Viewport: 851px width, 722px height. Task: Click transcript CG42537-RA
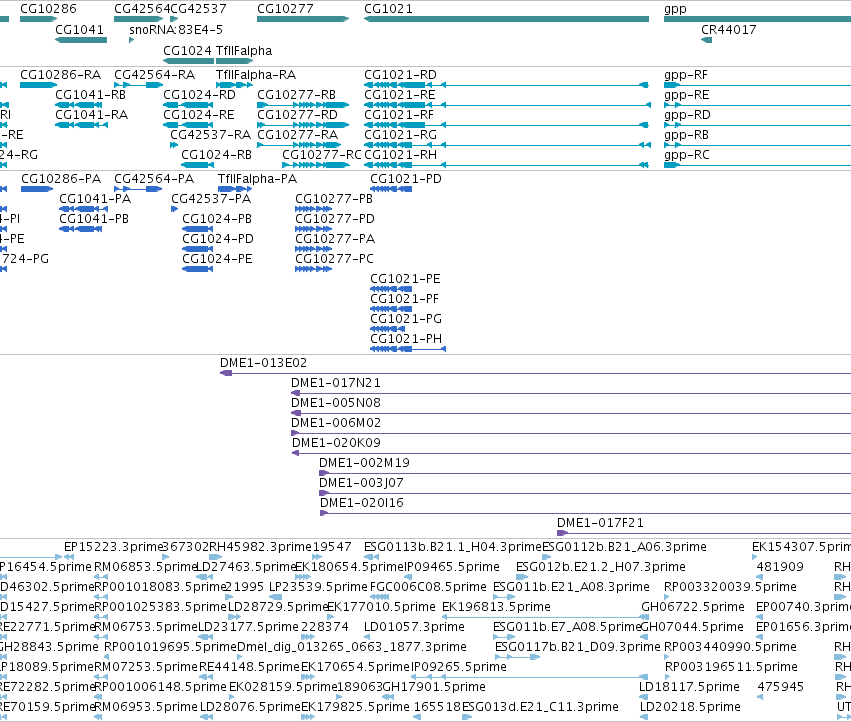[211, 135]
